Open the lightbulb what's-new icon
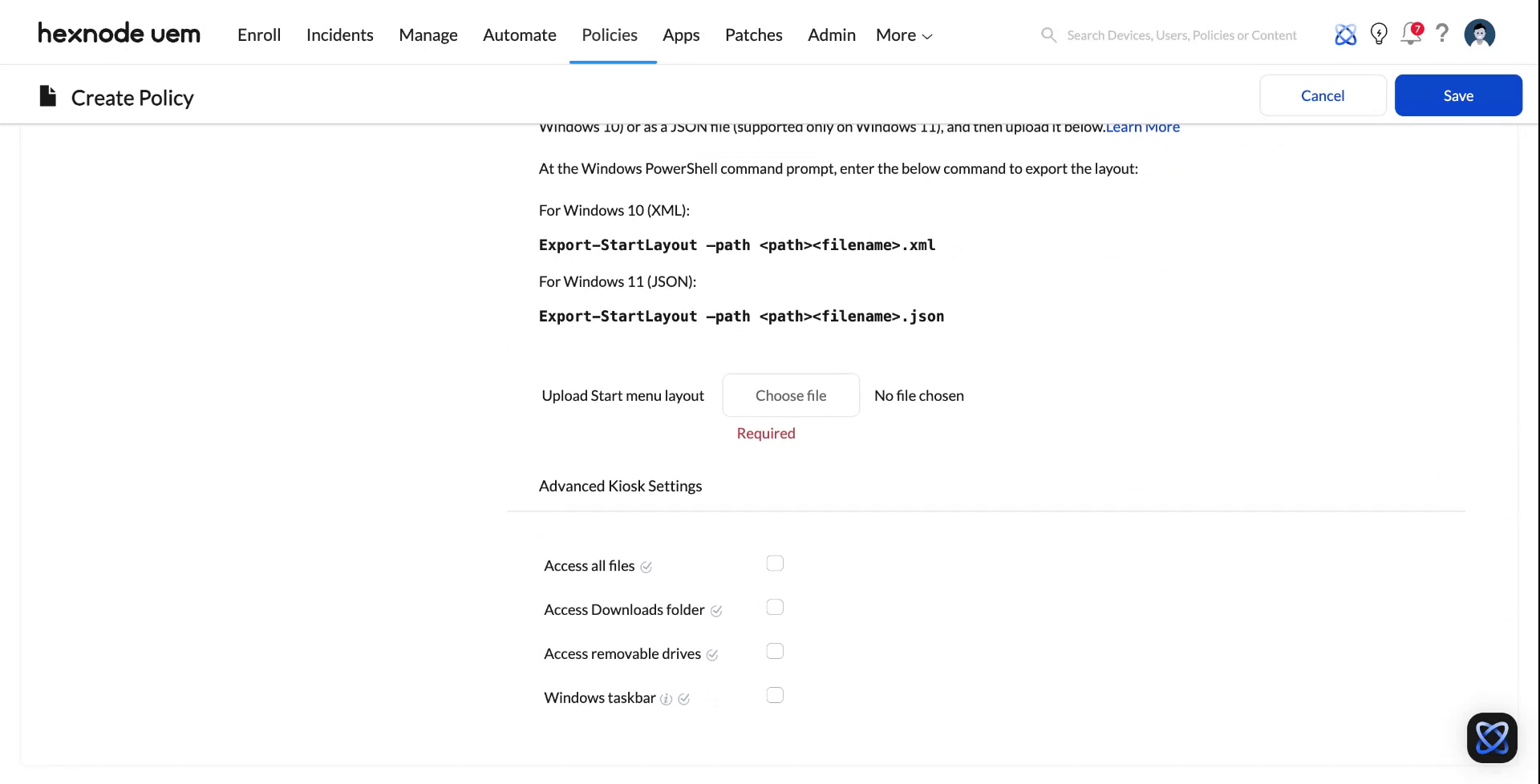 (1379, 34)
